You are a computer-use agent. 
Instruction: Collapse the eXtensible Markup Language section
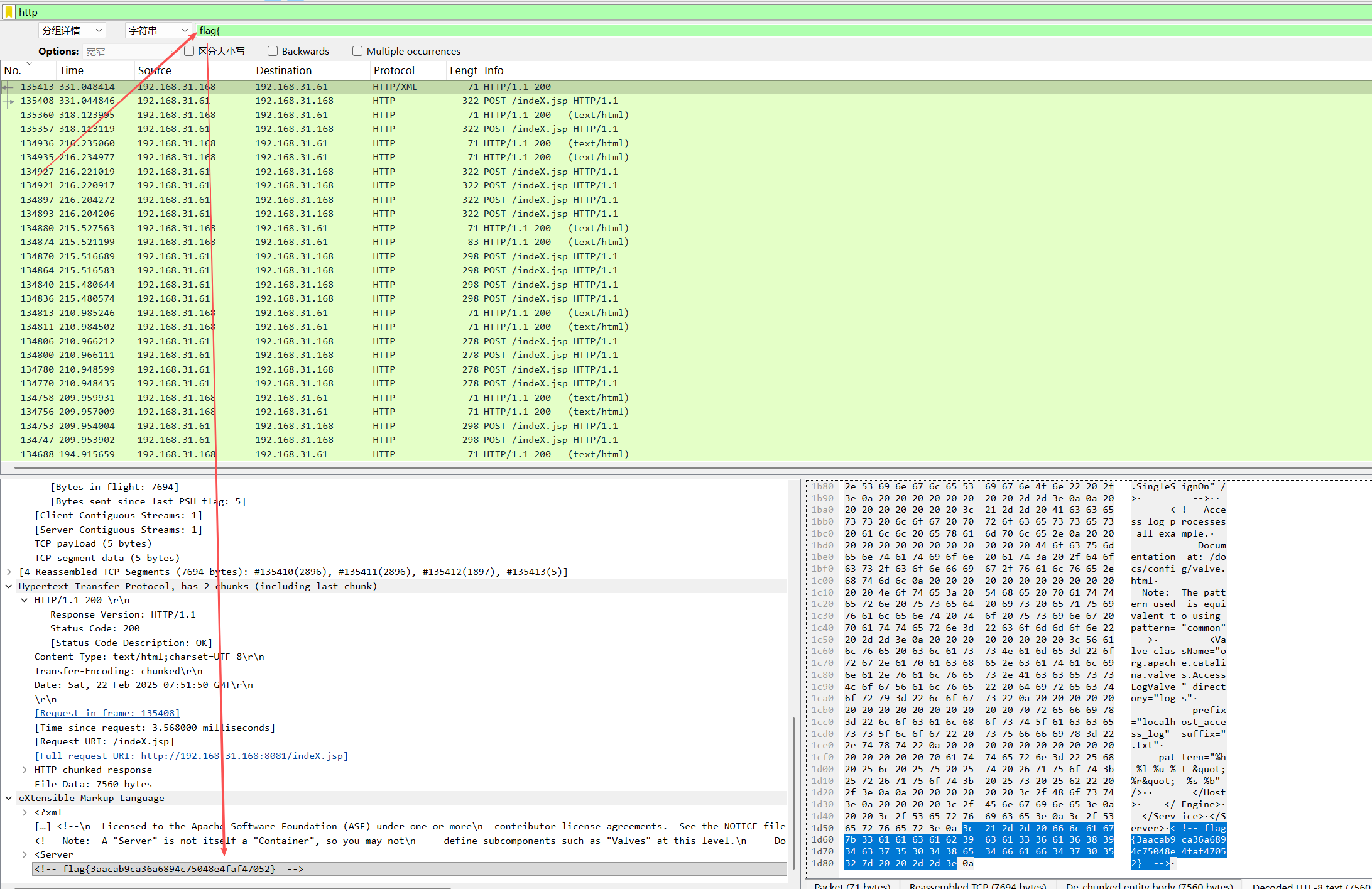click(9, 798)
